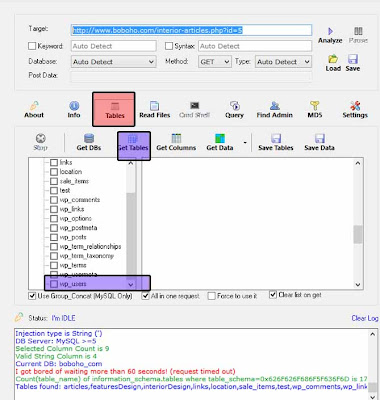This screenshot has width=380, height=400.
Task: Click the key icon next to Status
Action: 19,317
